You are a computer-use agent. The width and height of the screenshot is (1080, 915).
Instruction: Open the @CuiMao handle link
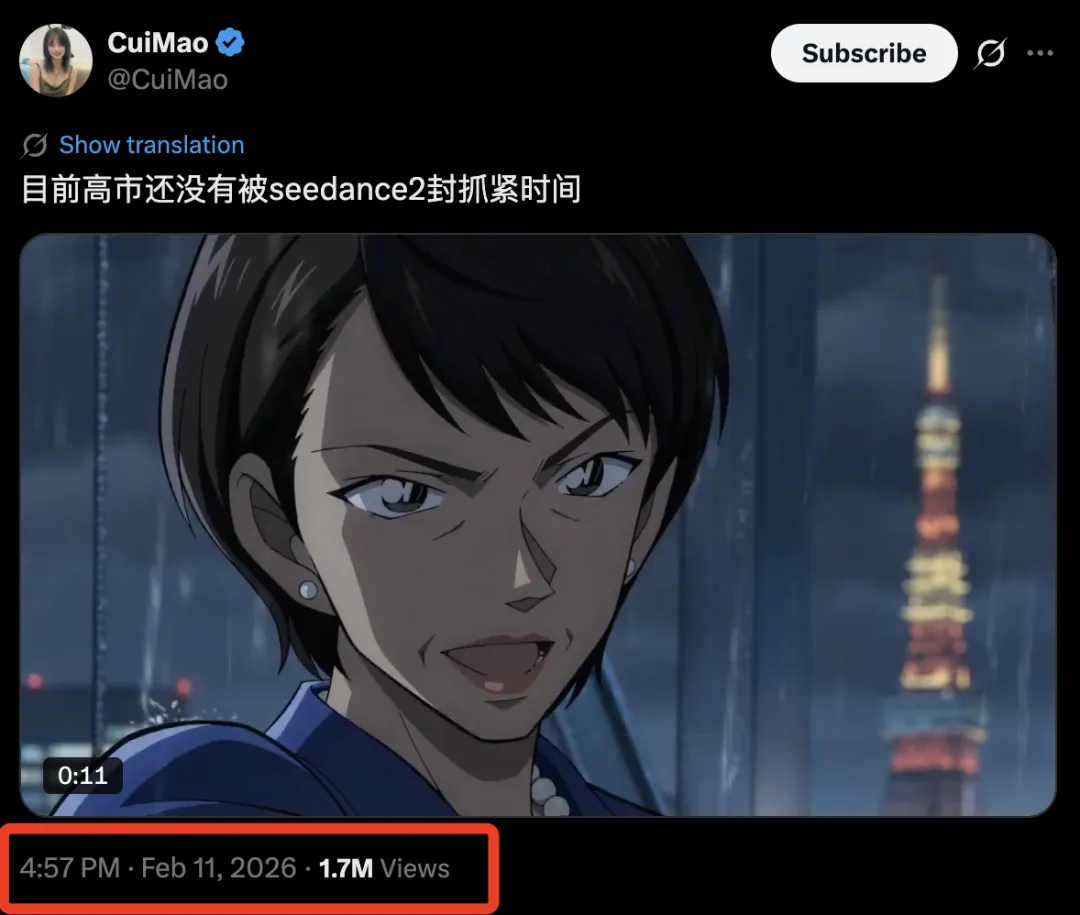167,80
